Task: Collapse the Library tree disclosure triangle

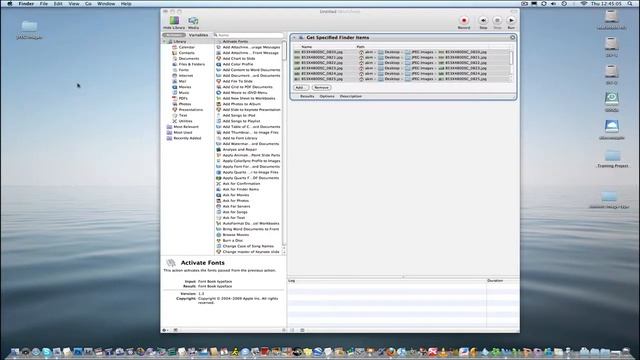Action: [165, 42]
